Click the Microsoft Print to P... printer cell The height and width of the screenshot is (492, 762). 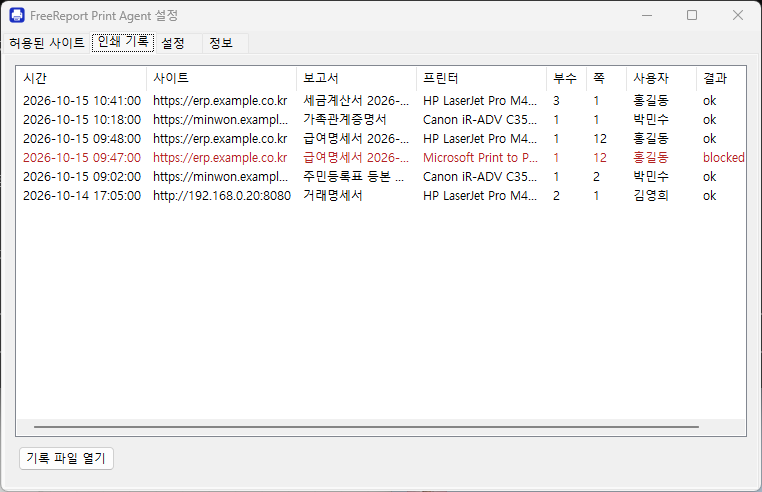click(x=480, y=158)
